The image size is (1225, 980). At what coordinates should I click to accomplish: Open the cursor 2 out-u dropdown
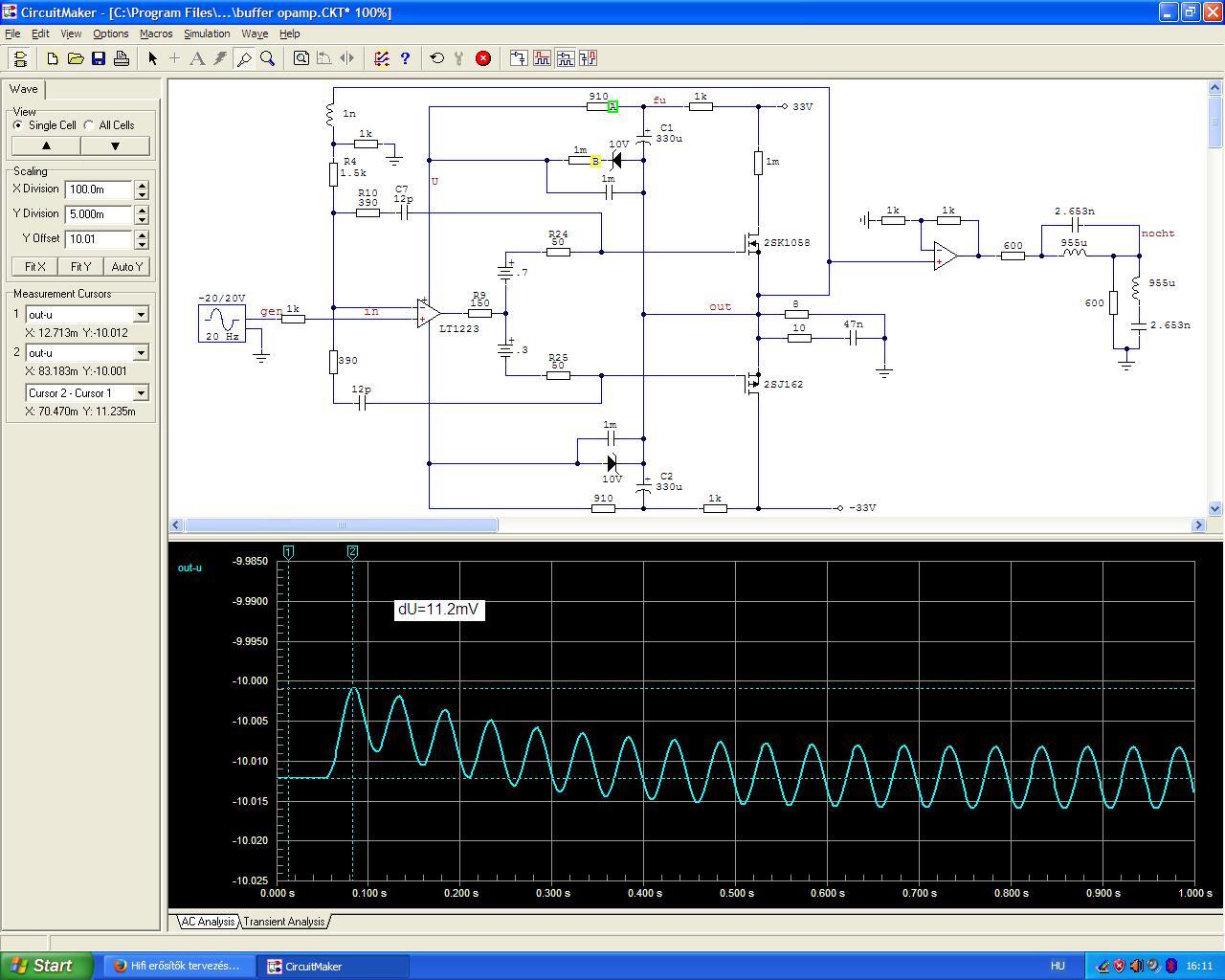pyautogui.click(x=141, y=353)
